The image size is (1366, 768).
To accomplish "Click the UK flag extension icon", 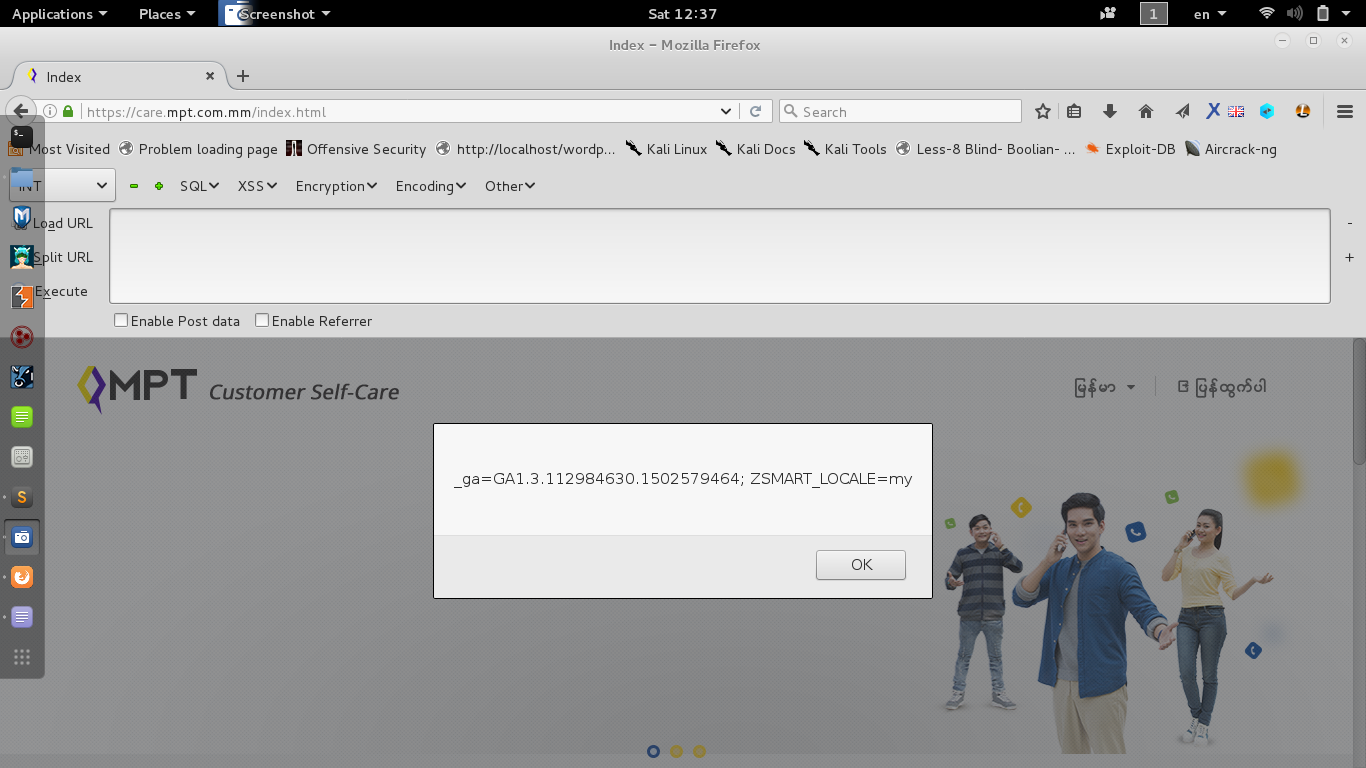I will [1236, 112].
